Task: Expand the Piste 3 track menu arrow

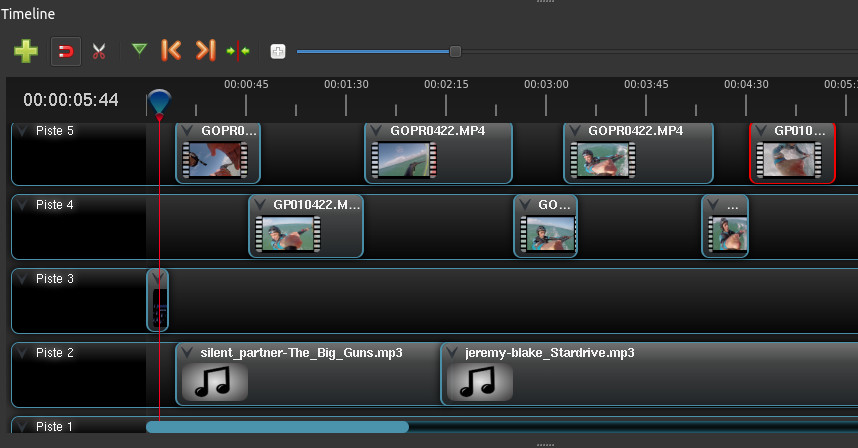Action: click(23, 279)
